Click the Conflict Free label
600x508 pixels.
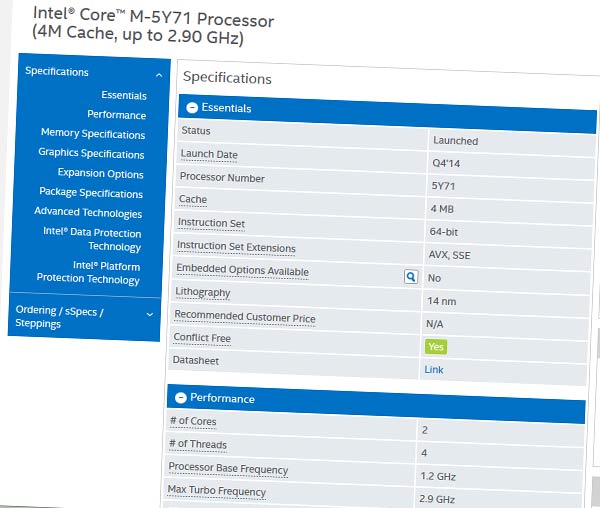tap(202, 338)
